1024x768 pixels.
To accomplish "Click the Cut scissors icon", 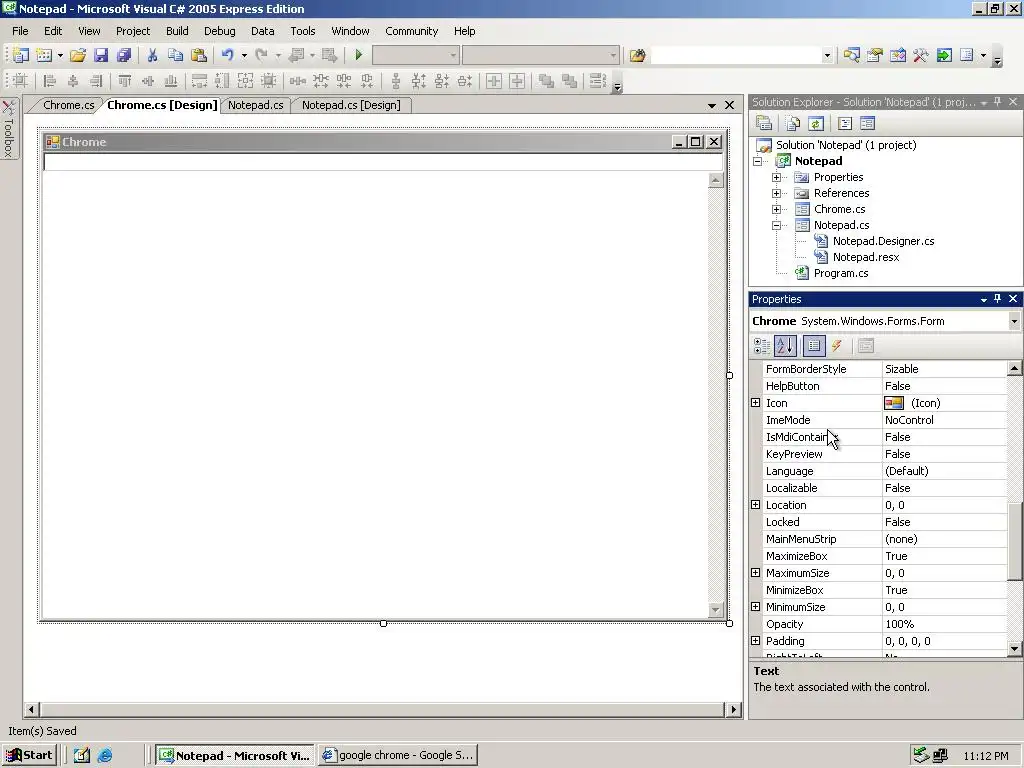I will (x=152, y=56).
